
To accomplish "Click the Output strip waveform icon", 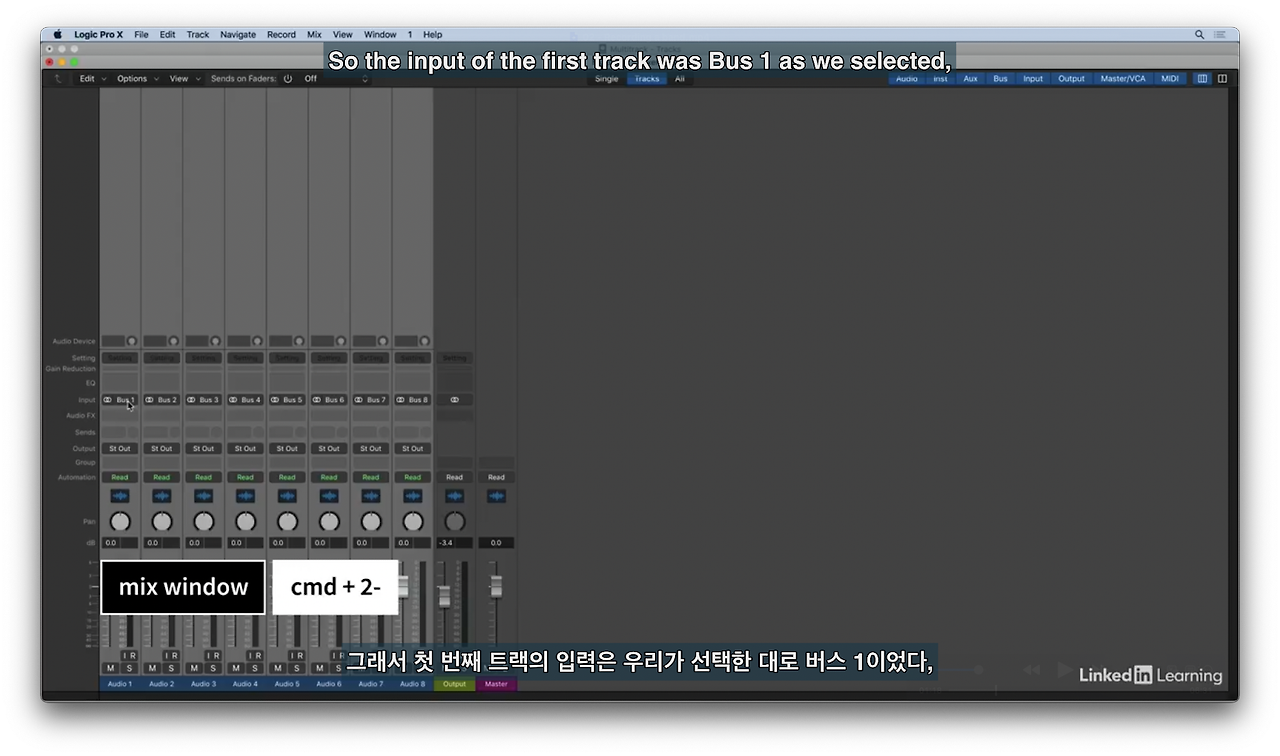I will (x=455, y=496).
